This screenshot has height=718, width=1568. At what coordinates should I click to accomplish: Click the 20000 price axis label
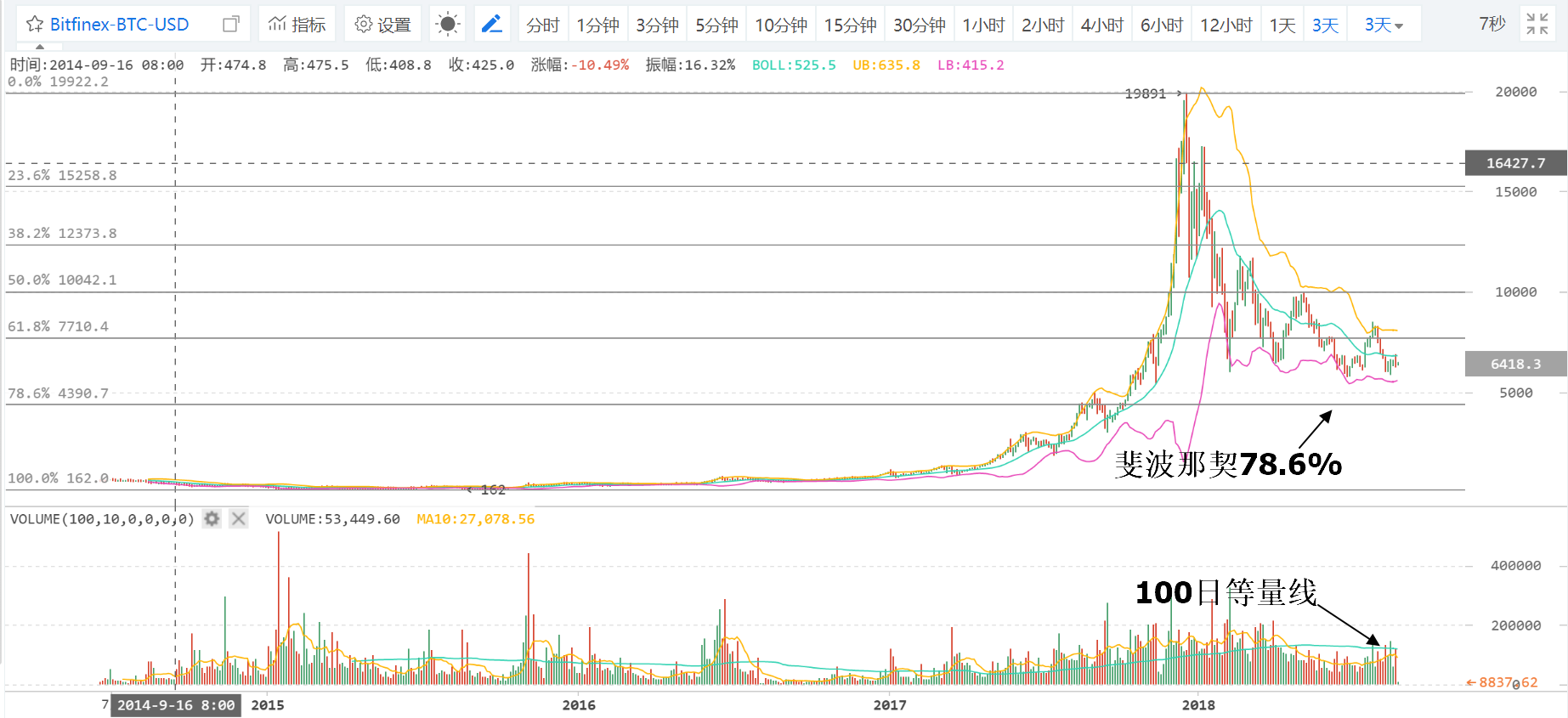point(1516,92)
